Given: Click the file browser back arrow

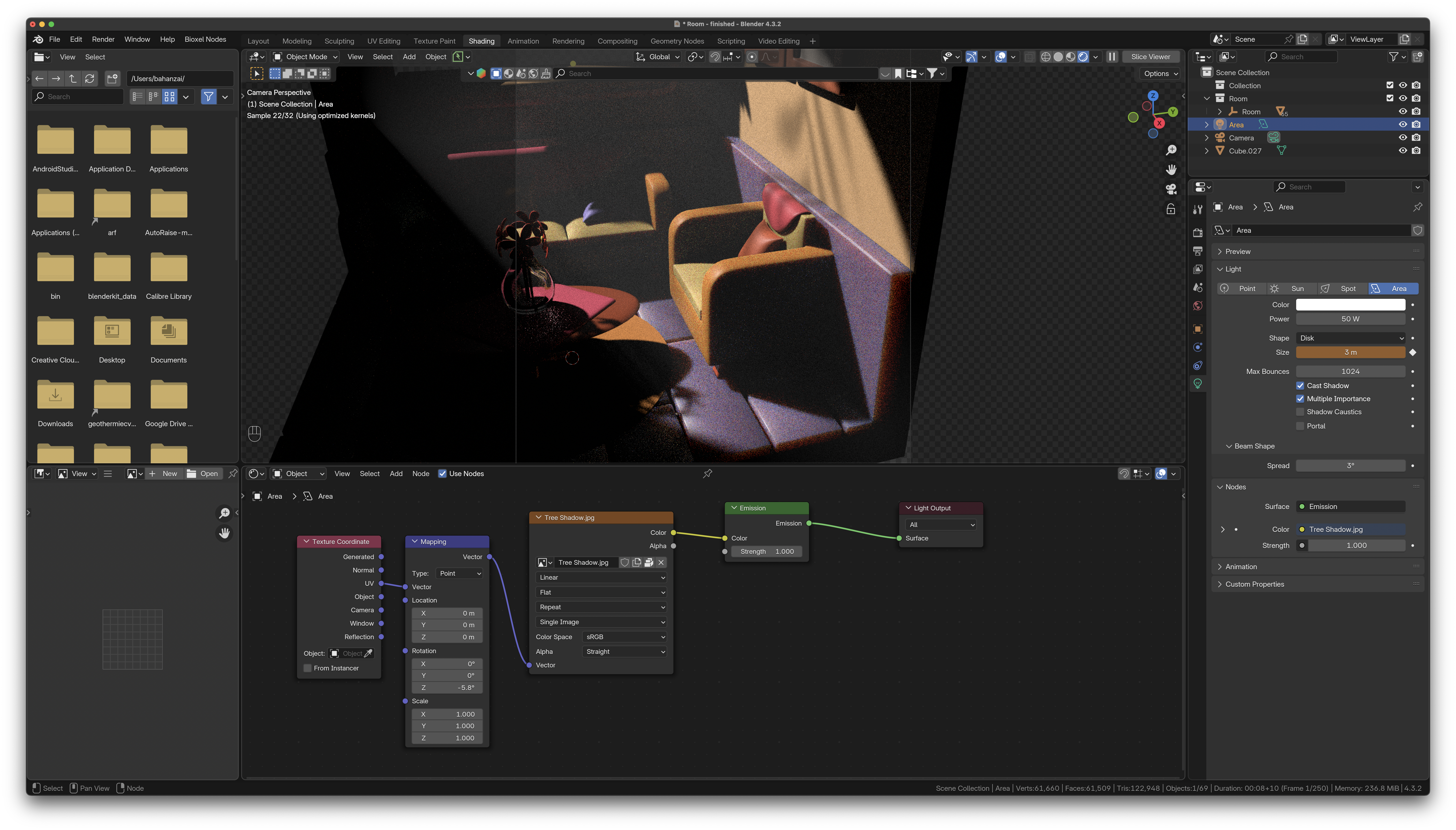Looking at the screenshot, I should point(39,79).
